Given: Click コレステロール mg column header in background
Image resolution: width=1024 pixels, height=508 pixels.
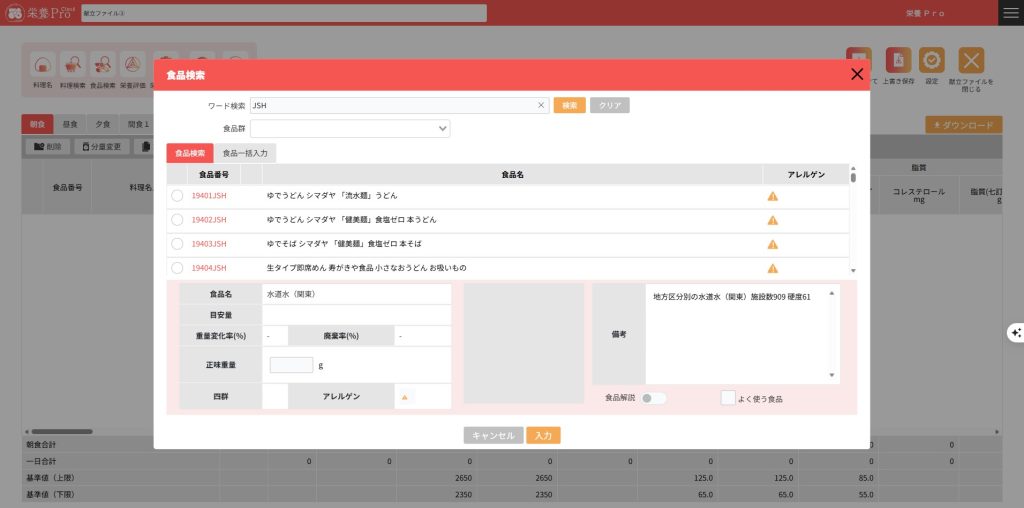Looking at the screenshot, I should (919, 196).
